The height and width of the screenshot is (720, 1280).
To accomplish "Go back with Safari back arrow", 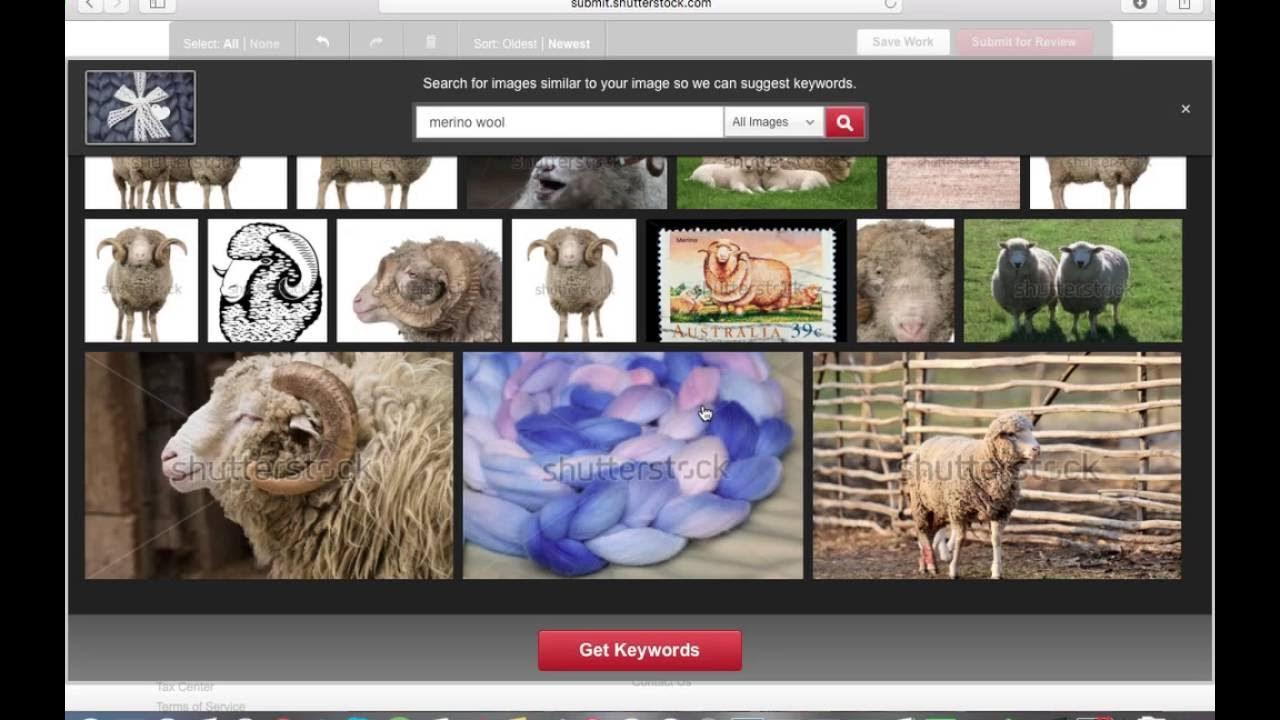I will point(89,5).
